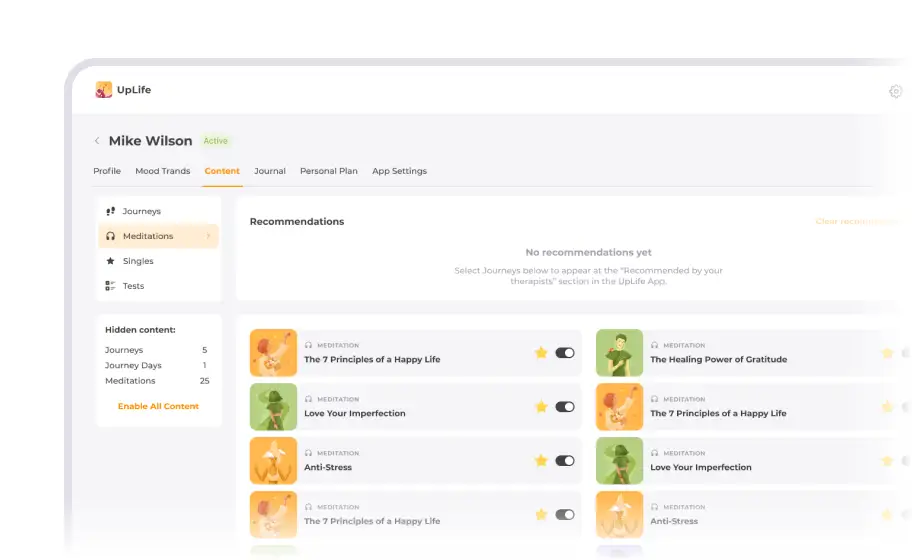
Task: Click hidden Journey Days count row
Action: coord(156,365)
